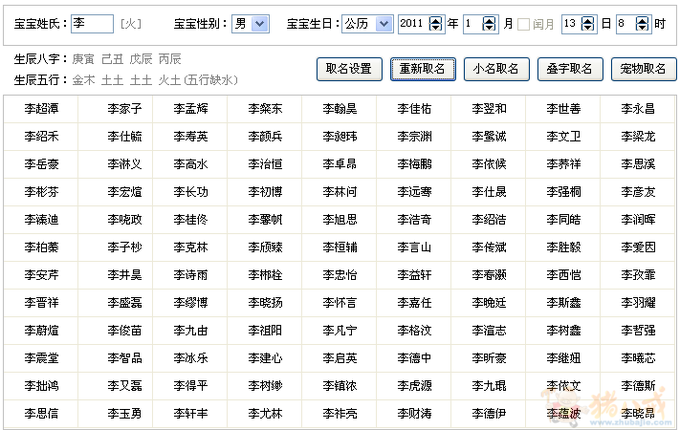Select the name 李九由
The image size is (680, 430).
tap(190, 331)
